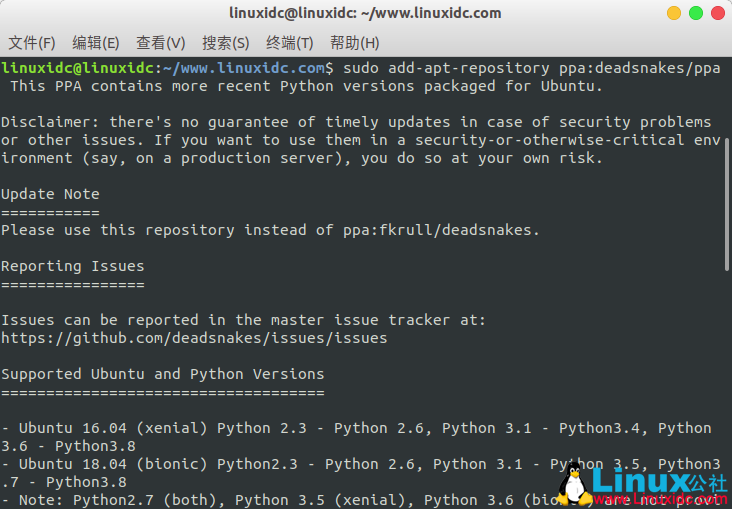Open the 编辑(E) menu
The height and width of the screenshot is (509, 732).
click(x=95, y=43)
